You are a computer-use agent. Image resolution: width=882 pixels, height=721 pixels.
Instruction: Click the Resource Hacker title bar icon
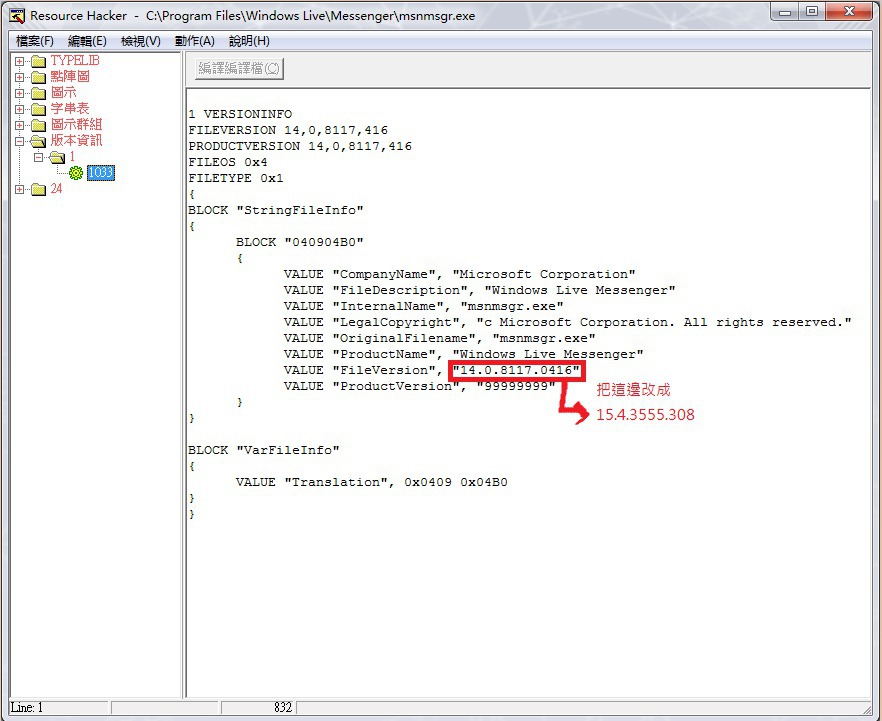pos(17,16)
